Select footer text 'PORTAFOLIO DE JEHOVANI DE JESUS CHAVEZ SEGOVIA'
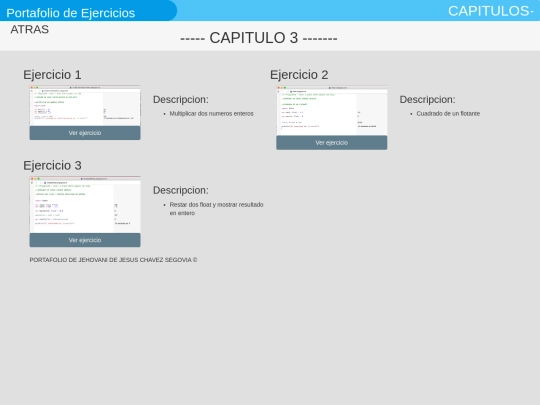Screen dimensions: 540x405 (111, 260)
